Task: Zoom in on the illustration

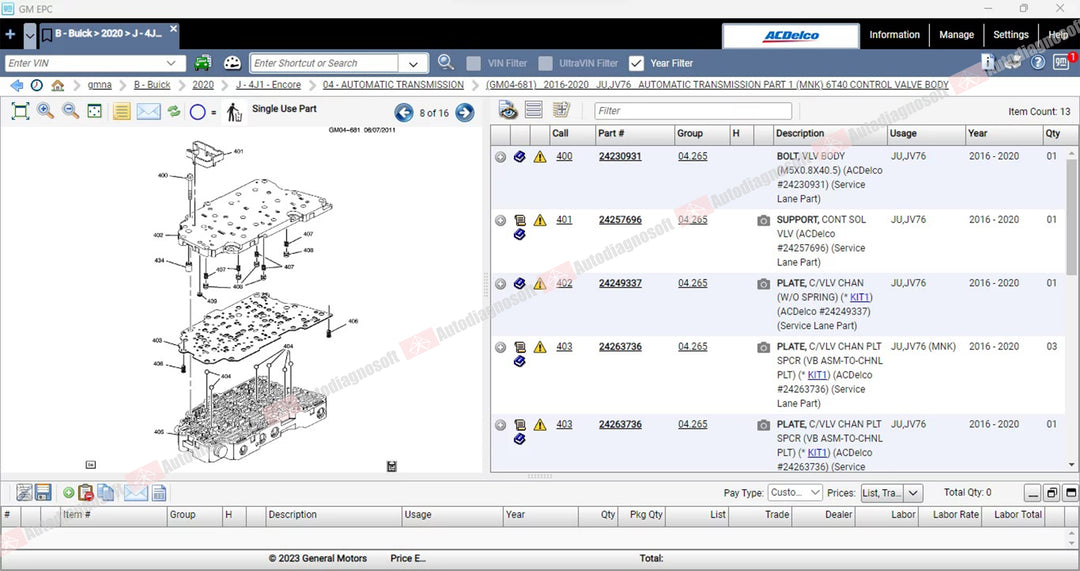Action: [x=45, y=111]
